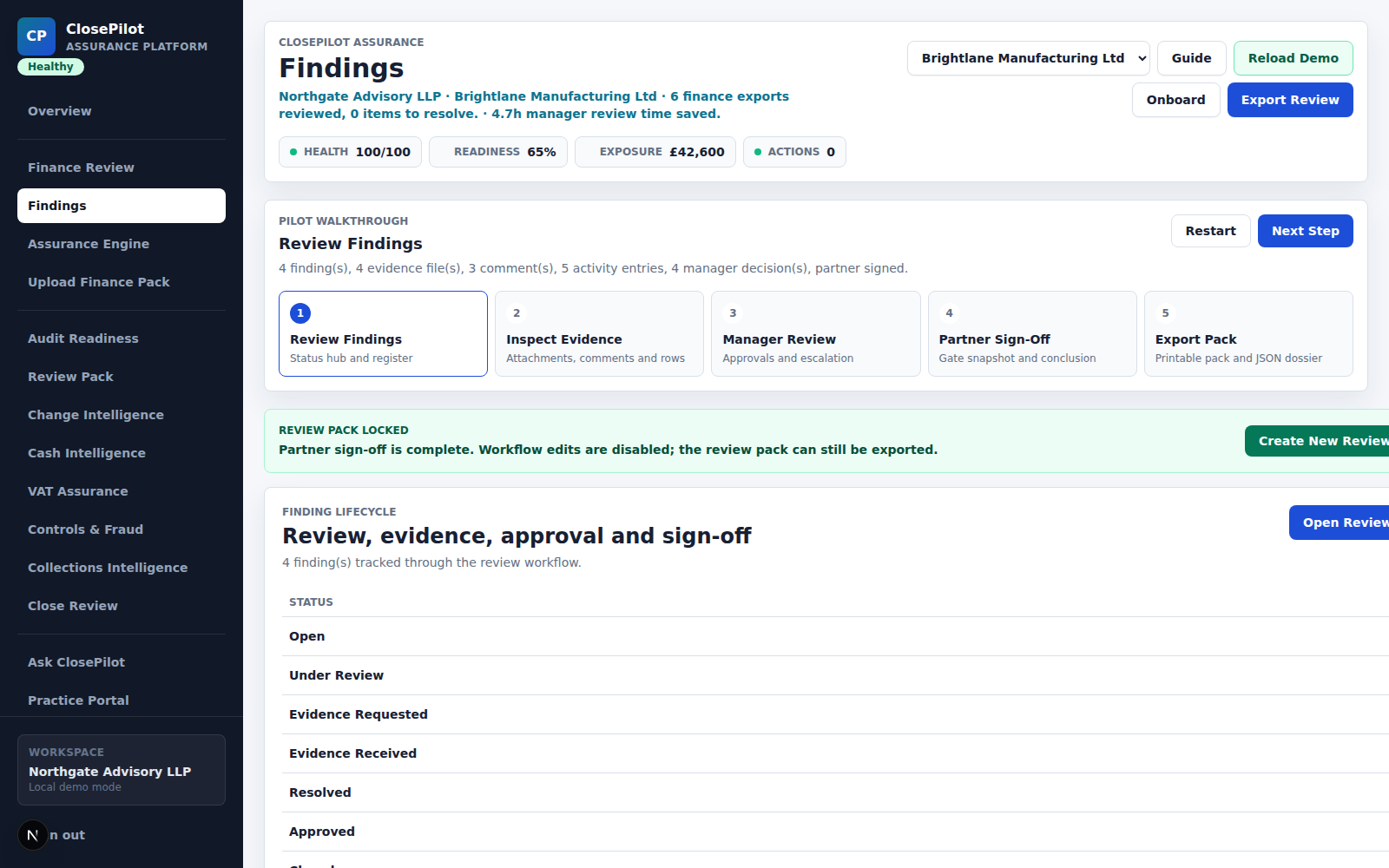Click the Onboard button
The width and height of the screenshot is (1389, 868).
(1175, 100)
